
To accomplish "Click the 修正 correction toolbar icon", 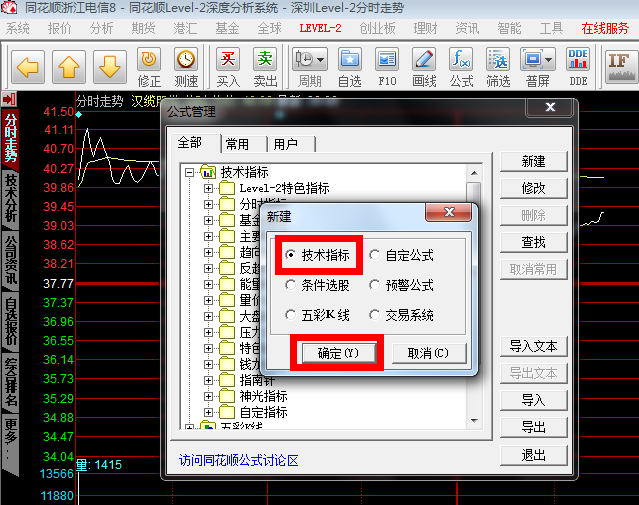I will click(148, 66).
